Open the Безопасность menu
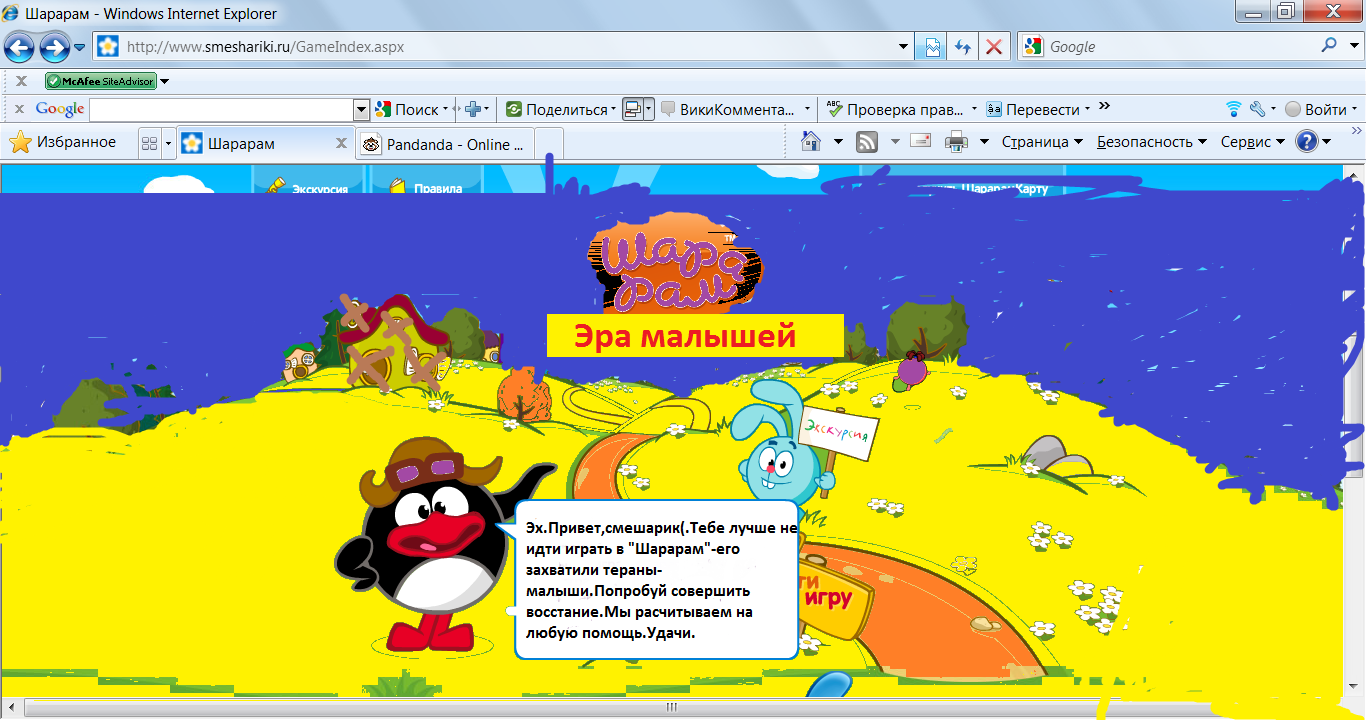 pos(1152,142)
